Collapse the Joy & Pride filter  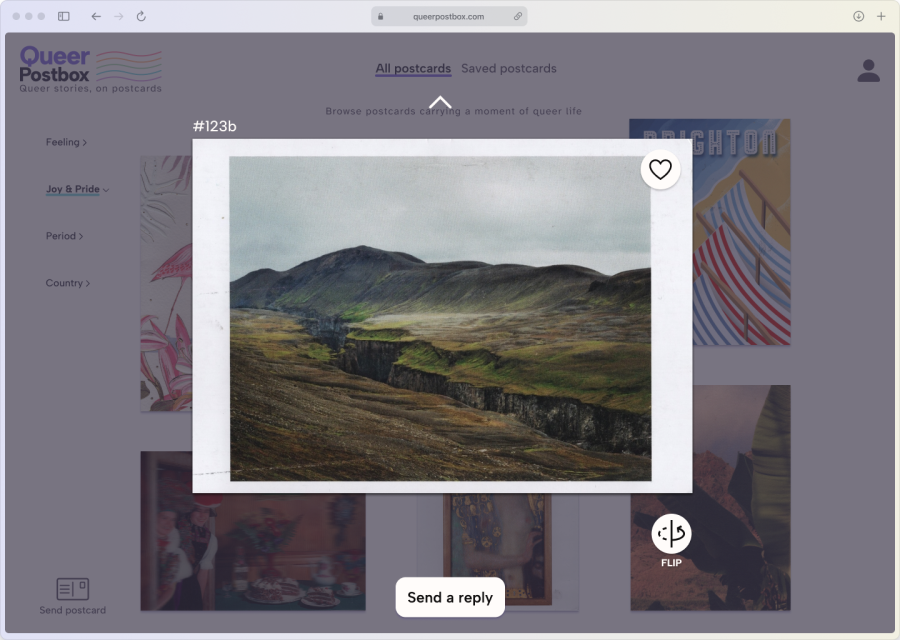pyautogui.click(x=77, y=189)
